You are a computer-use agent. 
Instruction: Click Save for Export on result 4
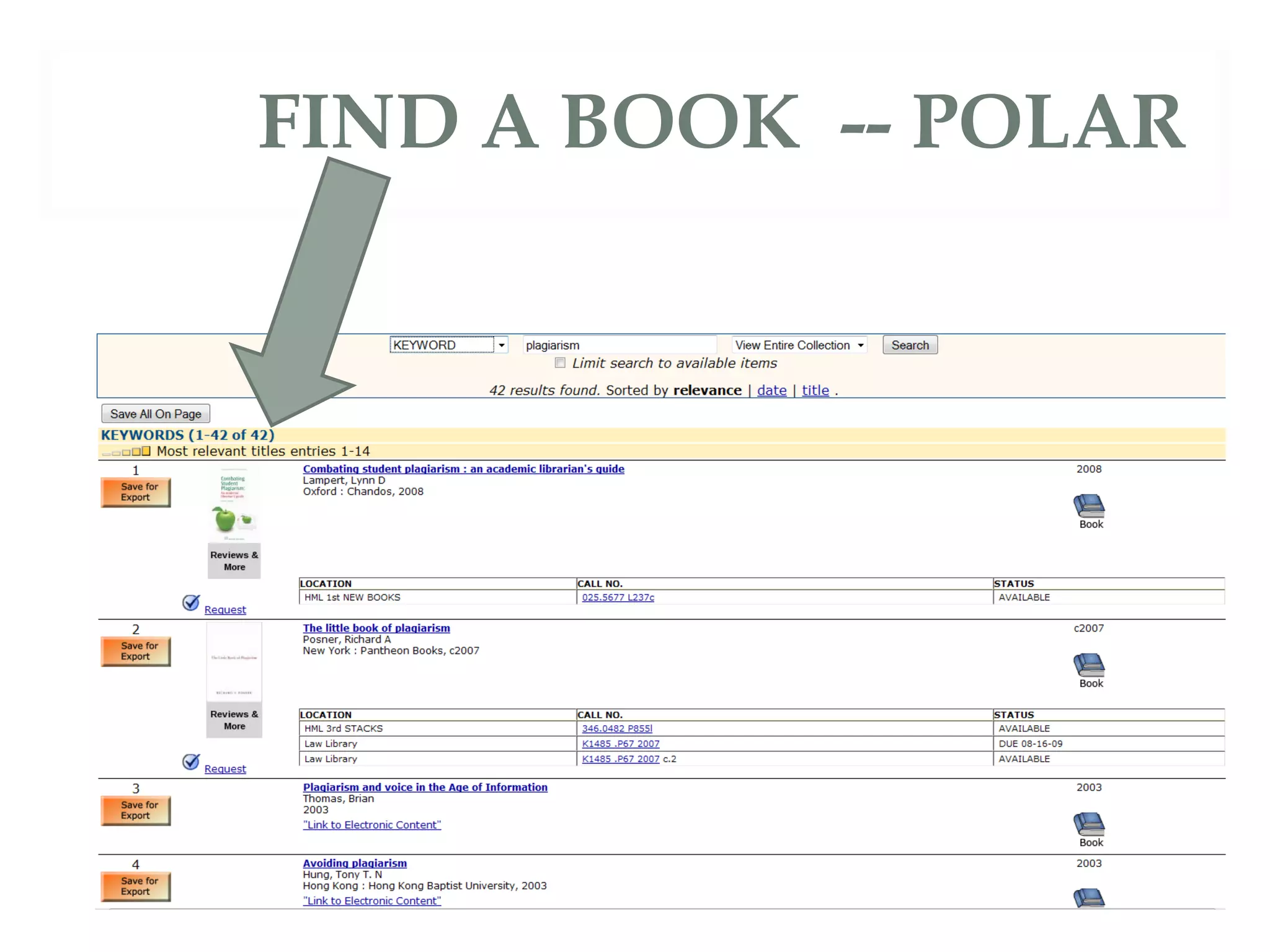136,886
